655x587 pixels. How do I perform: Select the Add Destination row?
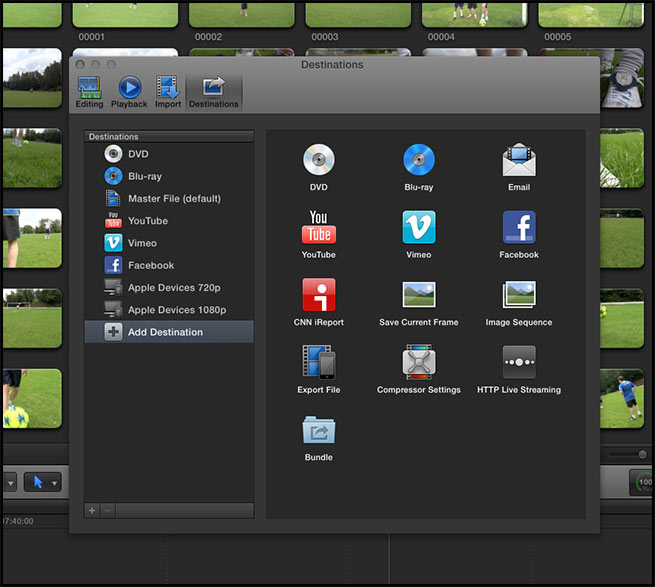click(x=169, y=332)
